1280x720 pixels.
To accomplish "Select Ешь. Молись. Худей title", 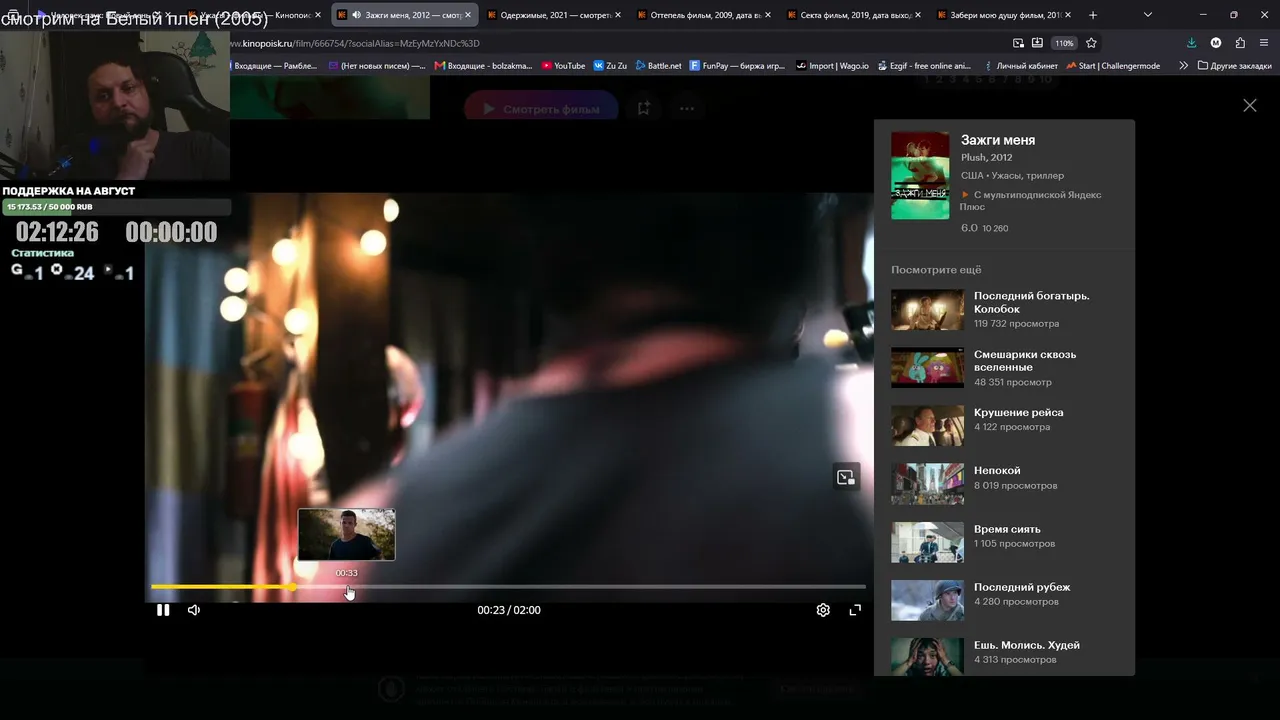I will pos(1027,645).
